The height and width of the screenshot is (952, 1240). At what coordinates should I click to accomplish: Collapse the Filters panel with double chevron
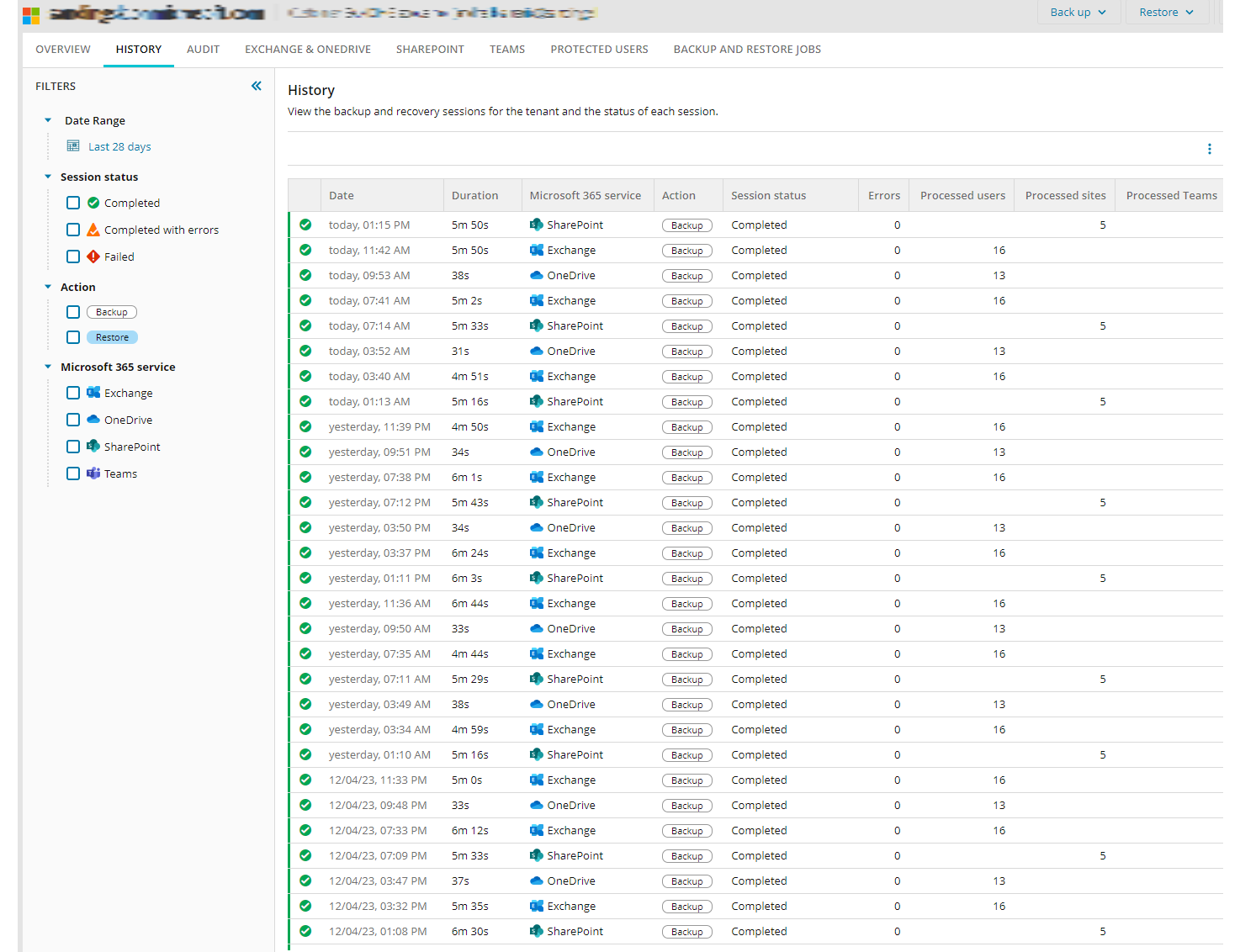257,86
